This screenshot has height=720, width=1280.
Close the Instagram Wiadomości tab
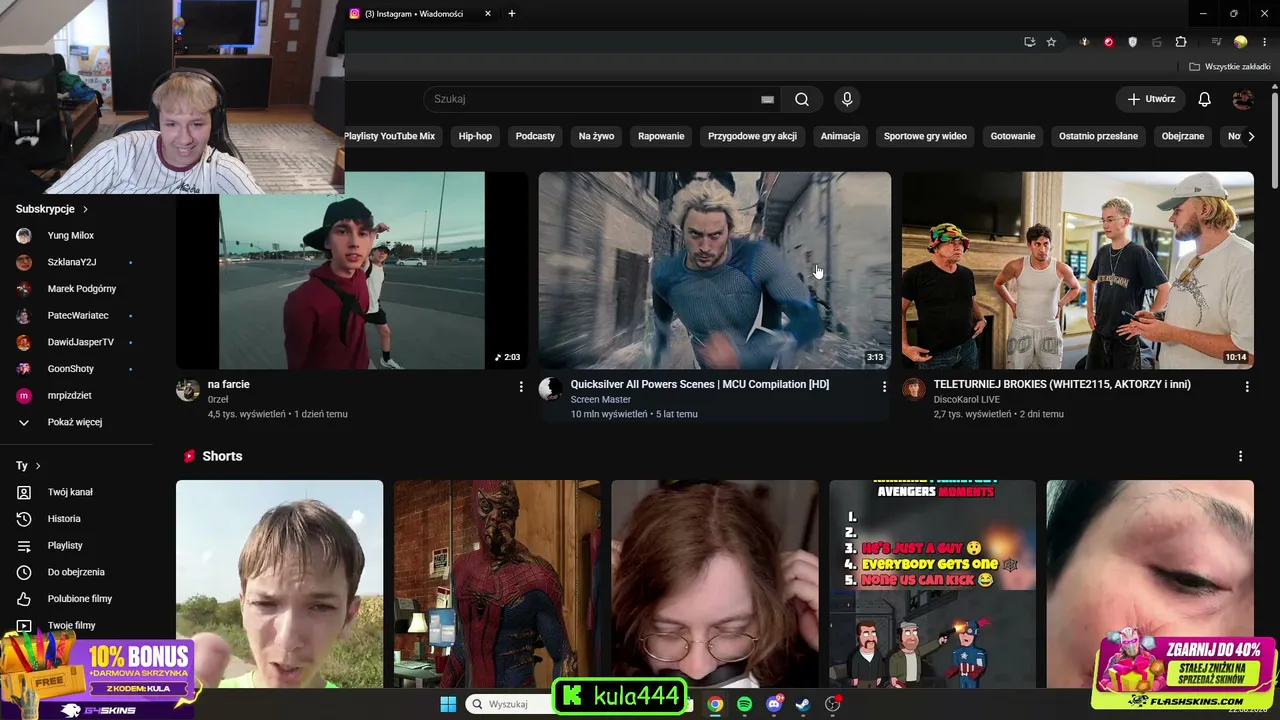(488, 14)
